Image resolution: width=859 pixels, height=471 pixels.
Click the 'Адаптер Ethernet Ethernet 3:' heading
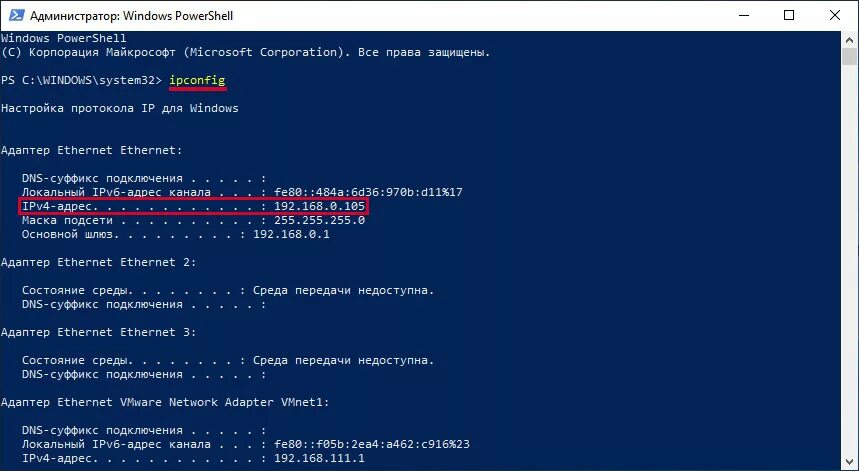pos(98,332)
